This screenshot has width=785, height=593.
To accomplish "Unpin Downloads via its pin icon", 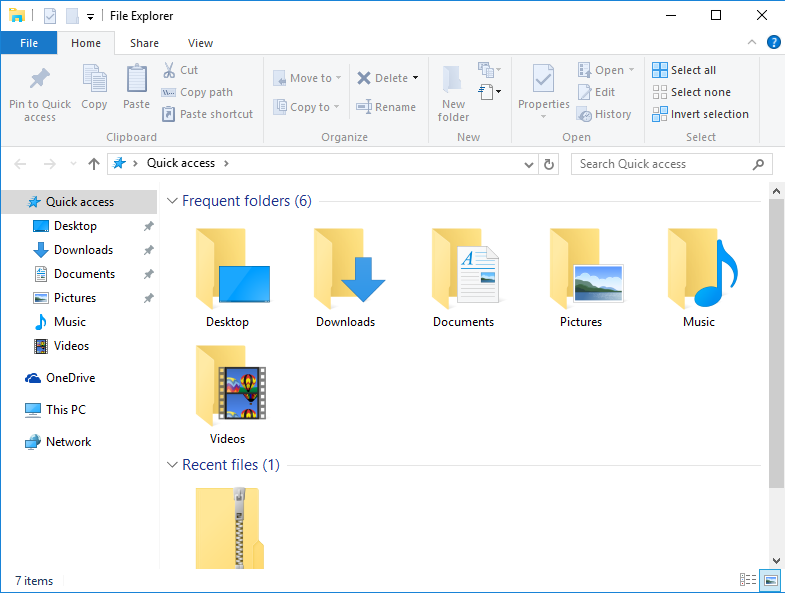I will (149, 250).
